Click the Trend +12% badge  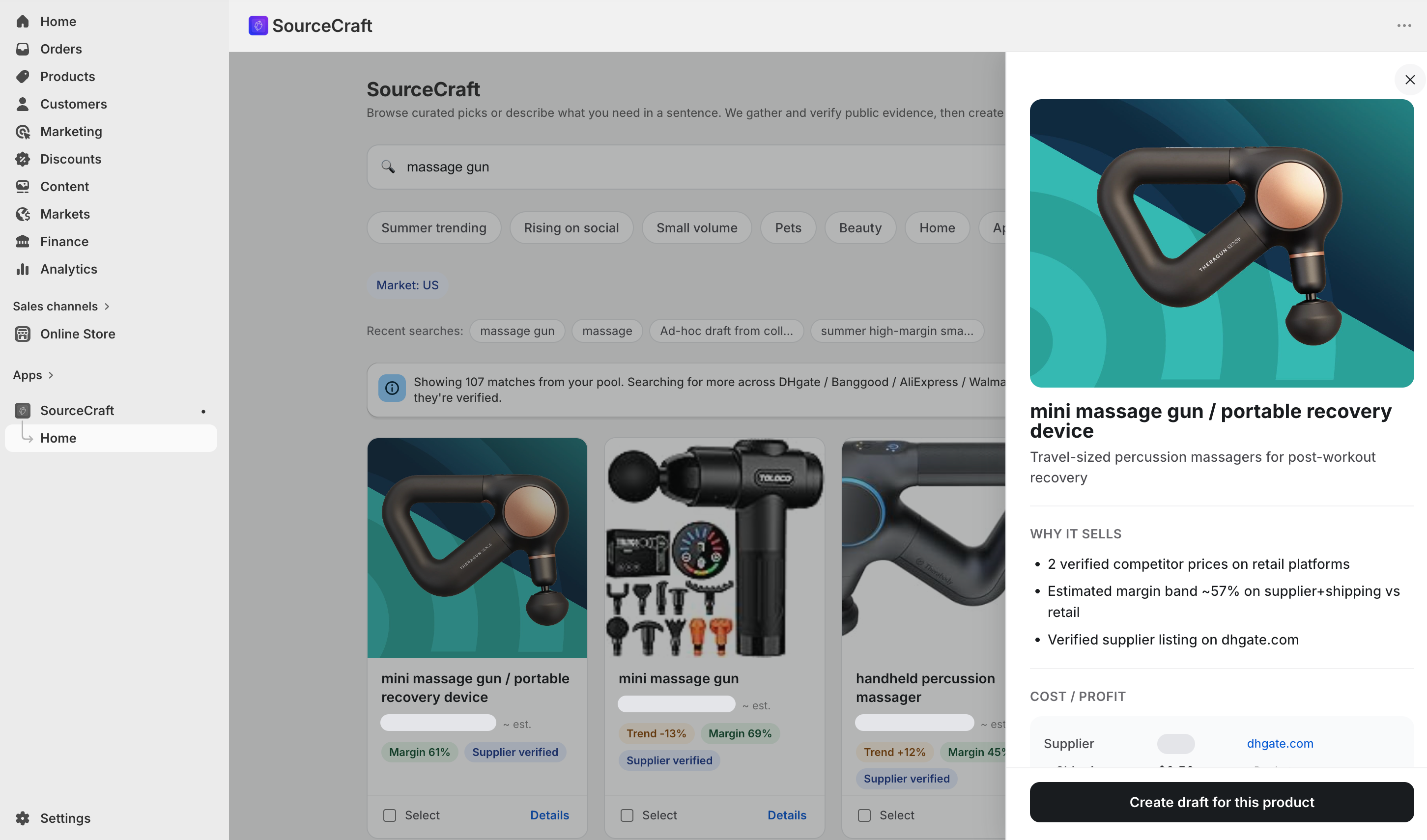[894, 752]
